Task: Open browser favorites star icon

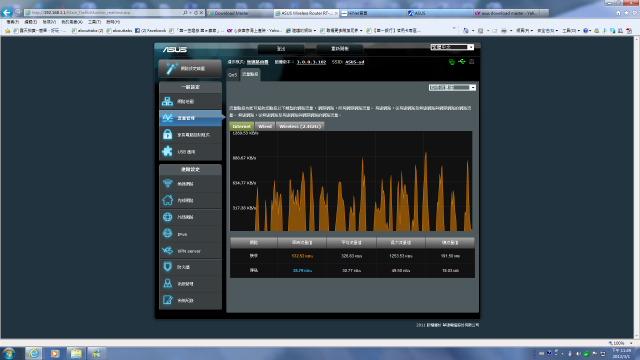Action: (x=627, y=13)
